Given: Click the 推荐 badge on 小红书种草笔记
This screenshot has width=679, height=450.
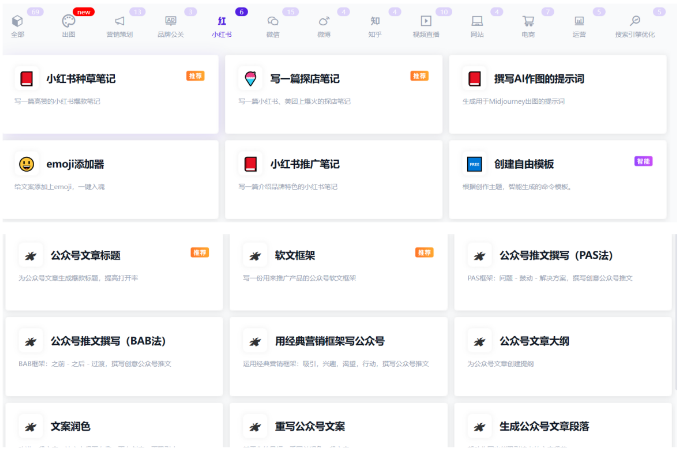Looking at the screenshot, I should point(195,76).
